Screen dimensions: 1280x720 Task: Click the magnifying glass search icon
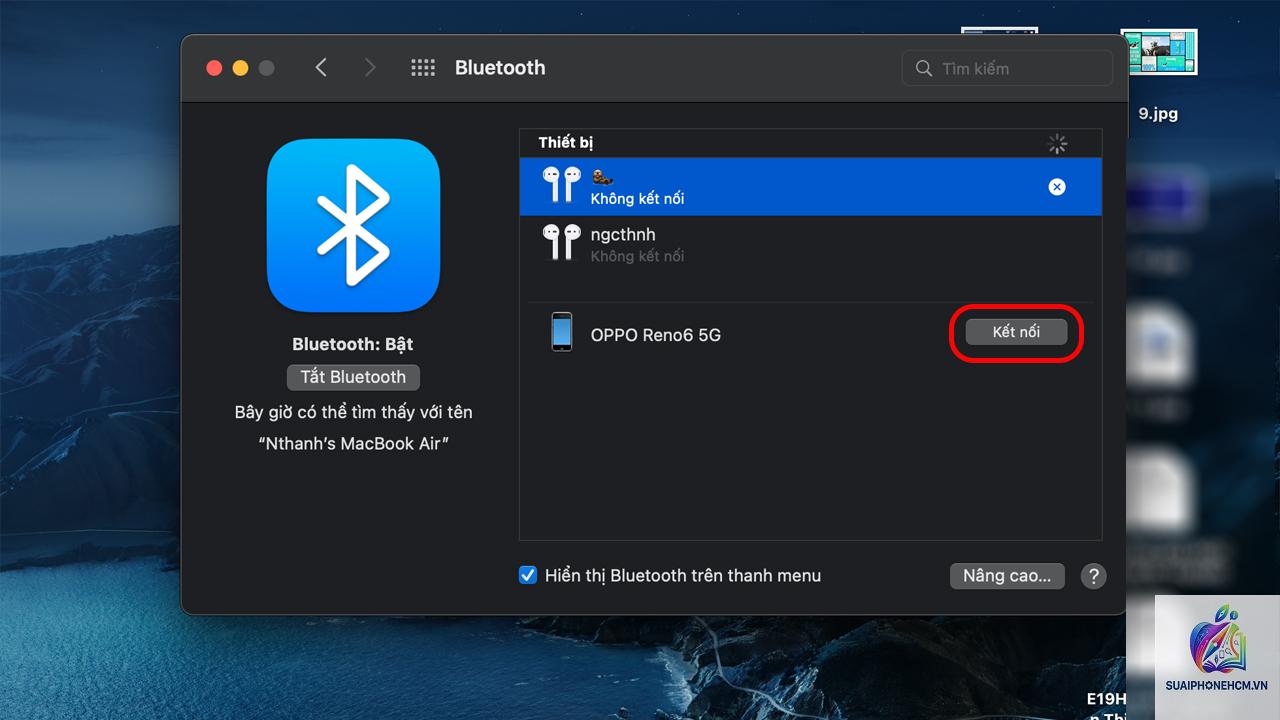pos(924,68)
